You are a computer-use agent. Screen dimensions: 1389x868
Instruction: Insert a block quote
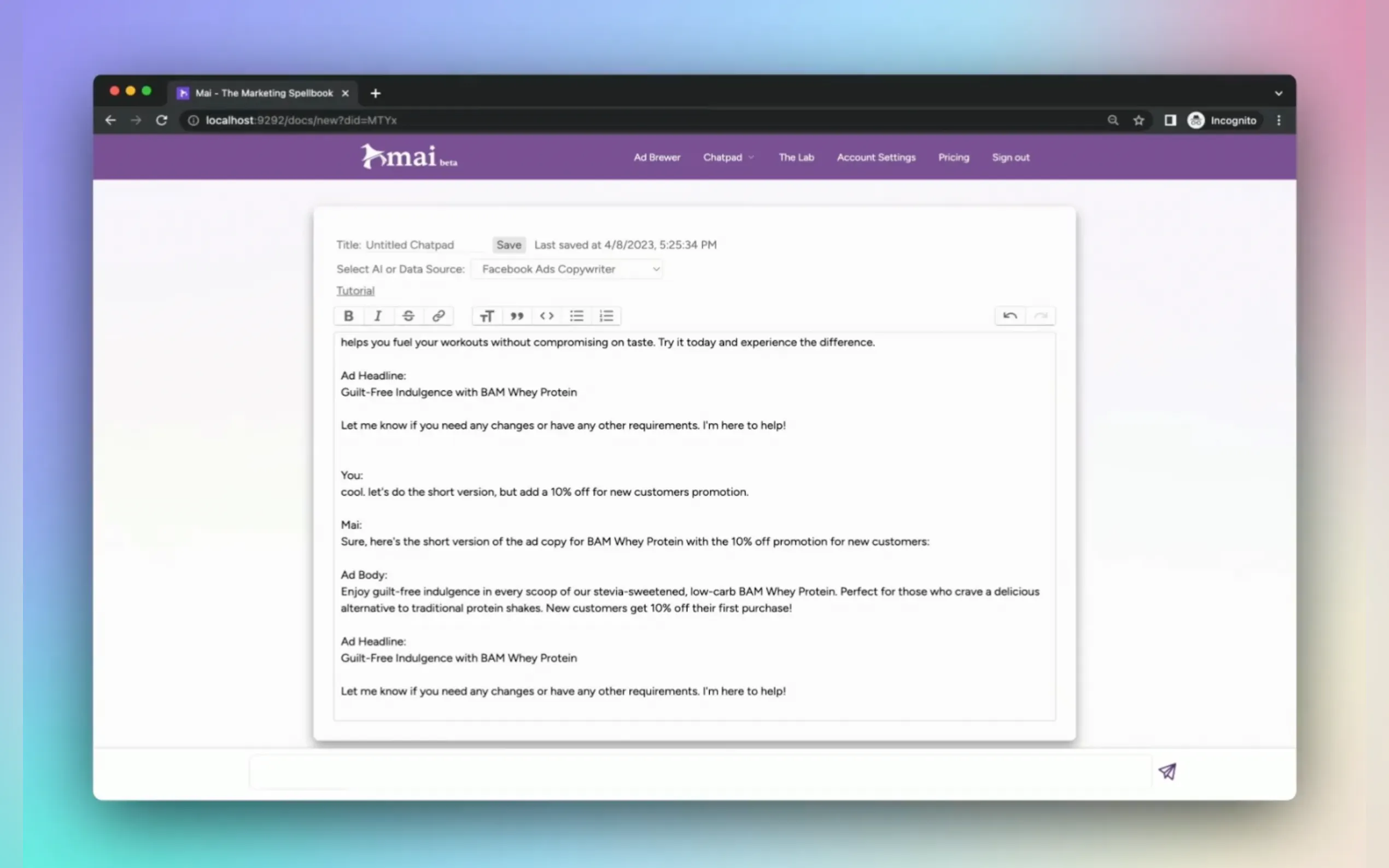[517, 316]
